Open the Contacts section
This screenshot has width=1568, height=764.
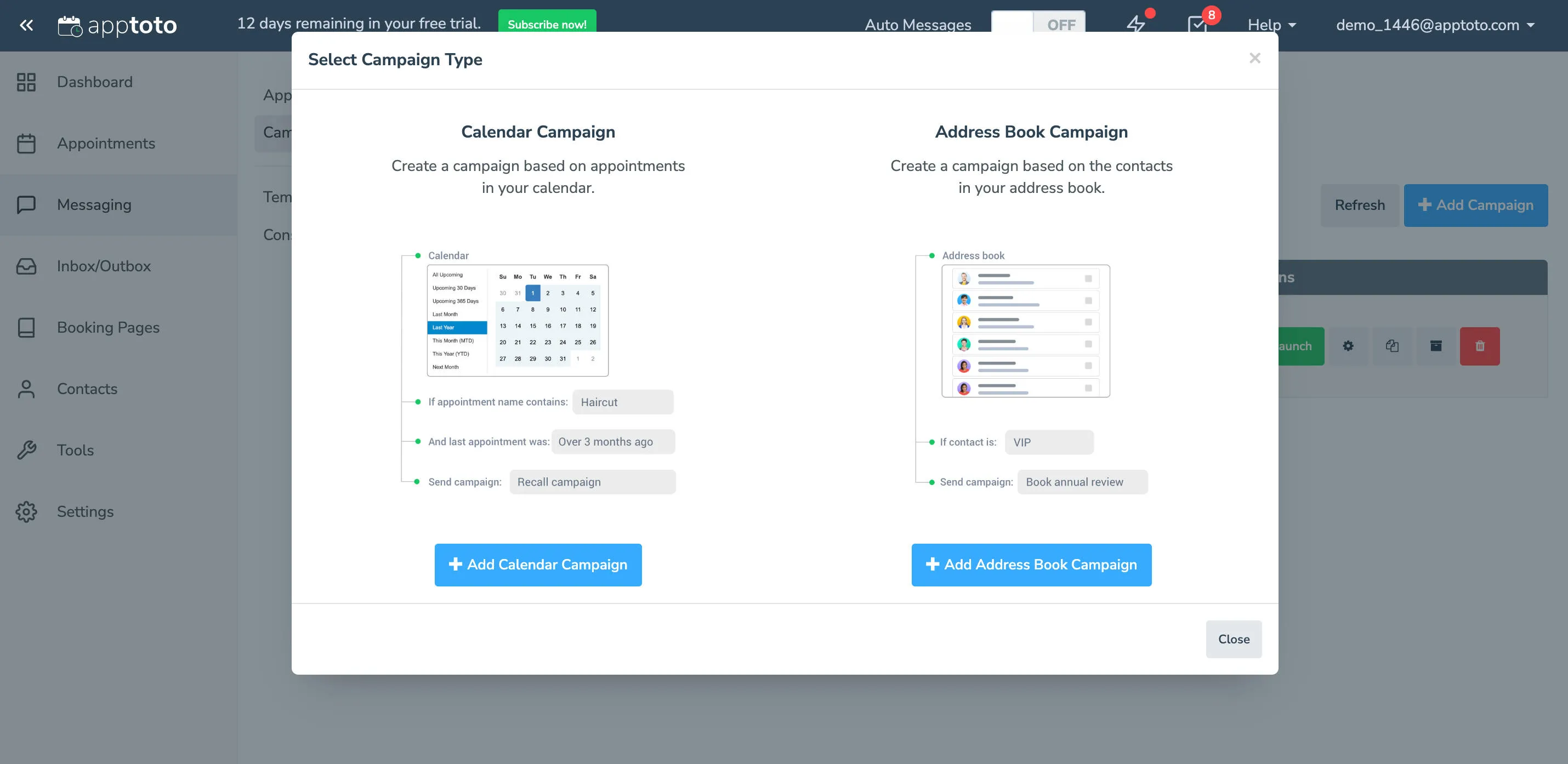click(x=87, y=389)
